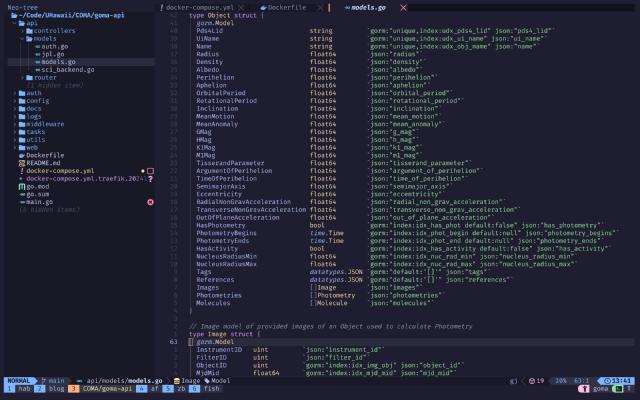Image resolution: width=640 pixels, height=400 pixels.
Task: Click the 63:1 cursor position indicator
Action: point(582,381)
